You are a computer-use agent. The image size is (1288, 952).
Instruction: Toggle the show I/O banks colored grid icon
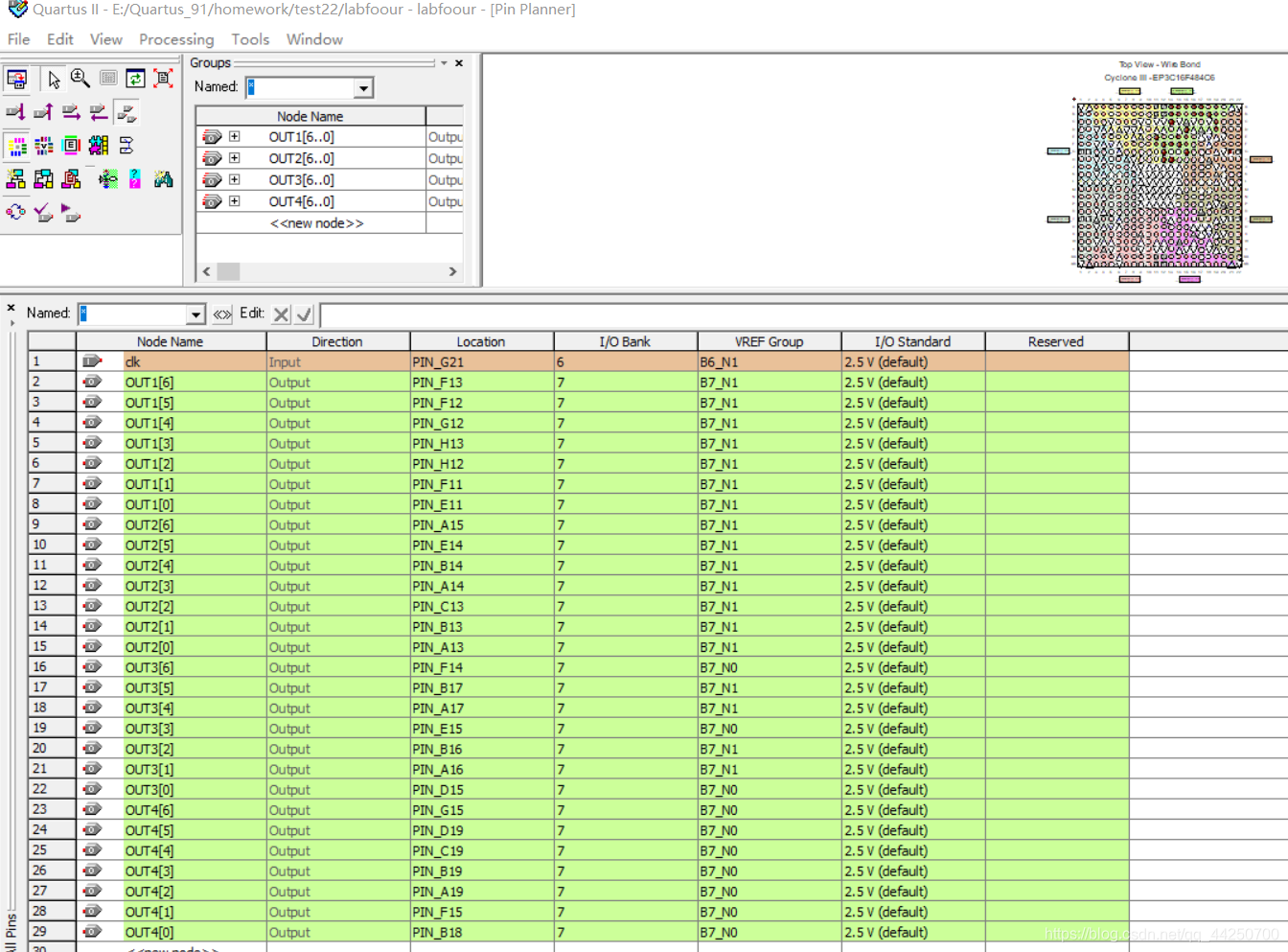17,146
